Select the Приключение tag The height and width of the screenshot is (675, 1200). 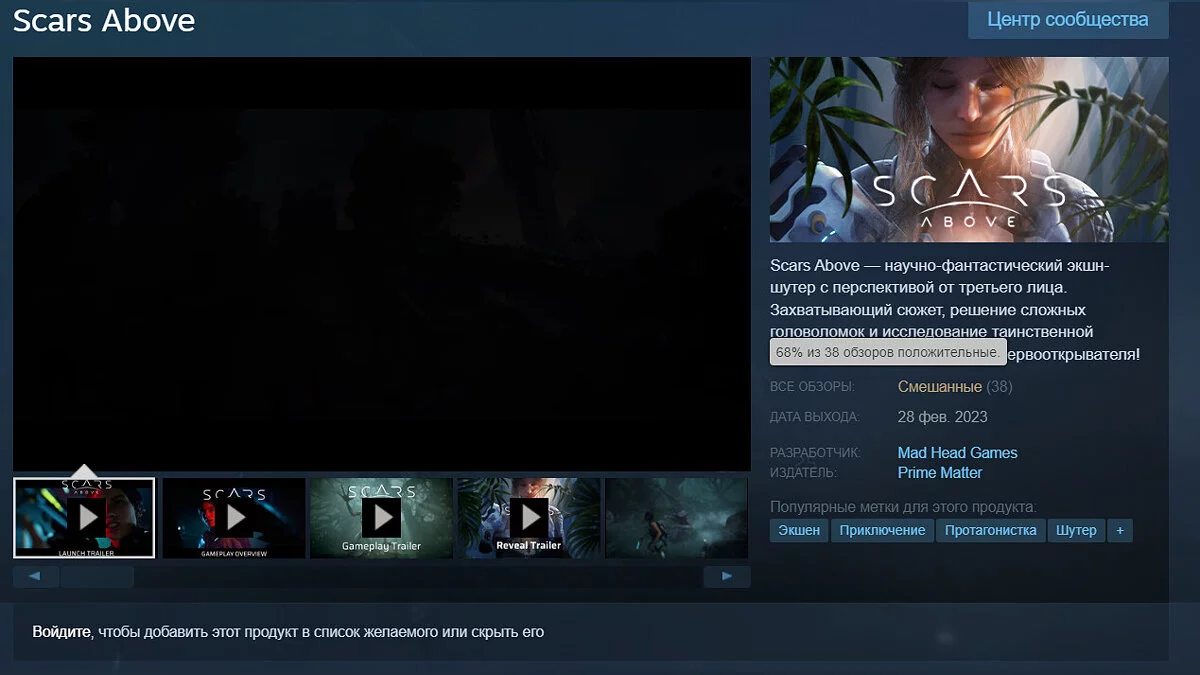882,530
